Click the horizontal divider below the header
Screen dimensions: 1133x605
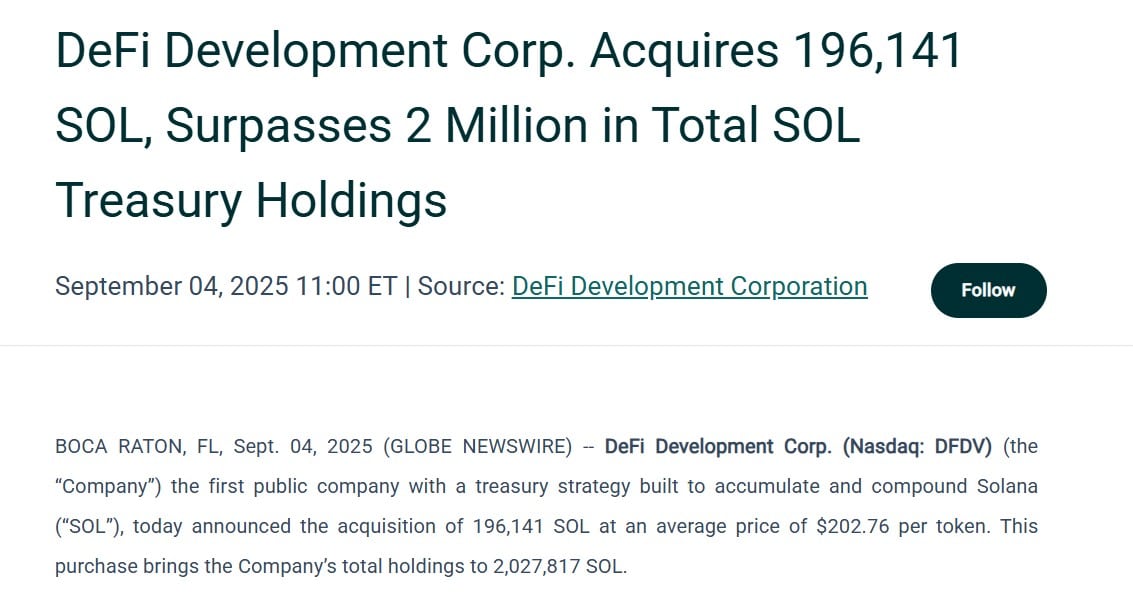coord(566,346)
